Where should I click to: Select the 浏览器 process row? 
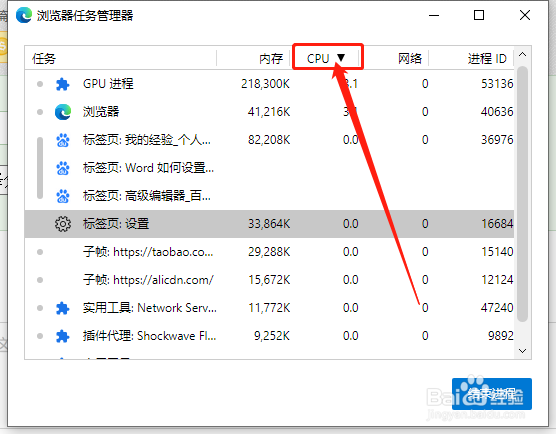[269, 112]
